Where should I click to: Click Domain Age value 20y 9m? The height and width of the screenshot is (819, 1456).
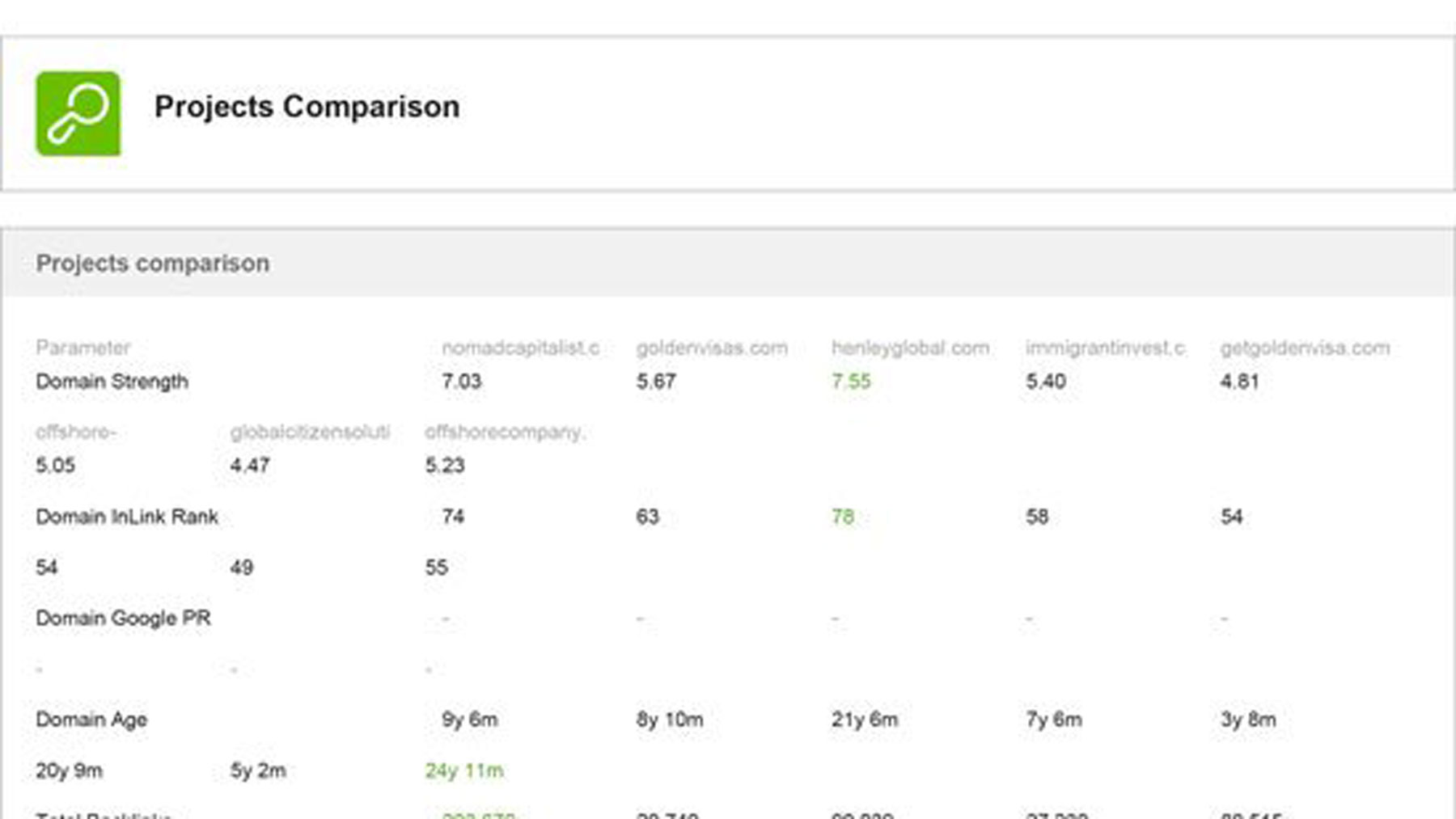click(x=69, y=770)
